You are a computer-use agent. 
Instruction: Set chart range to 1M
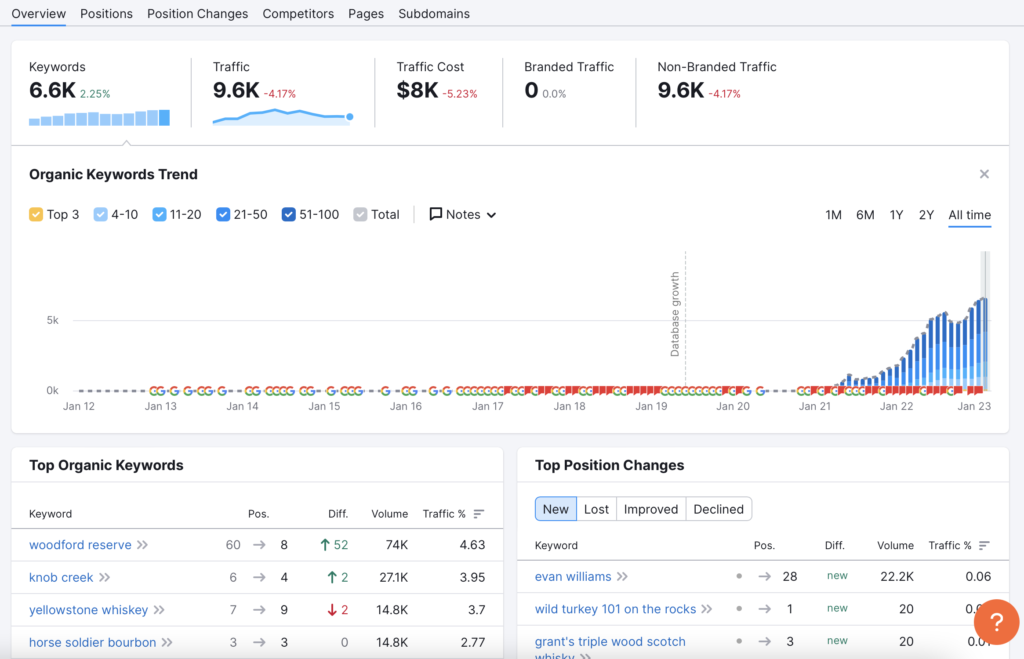coord(833,215)
